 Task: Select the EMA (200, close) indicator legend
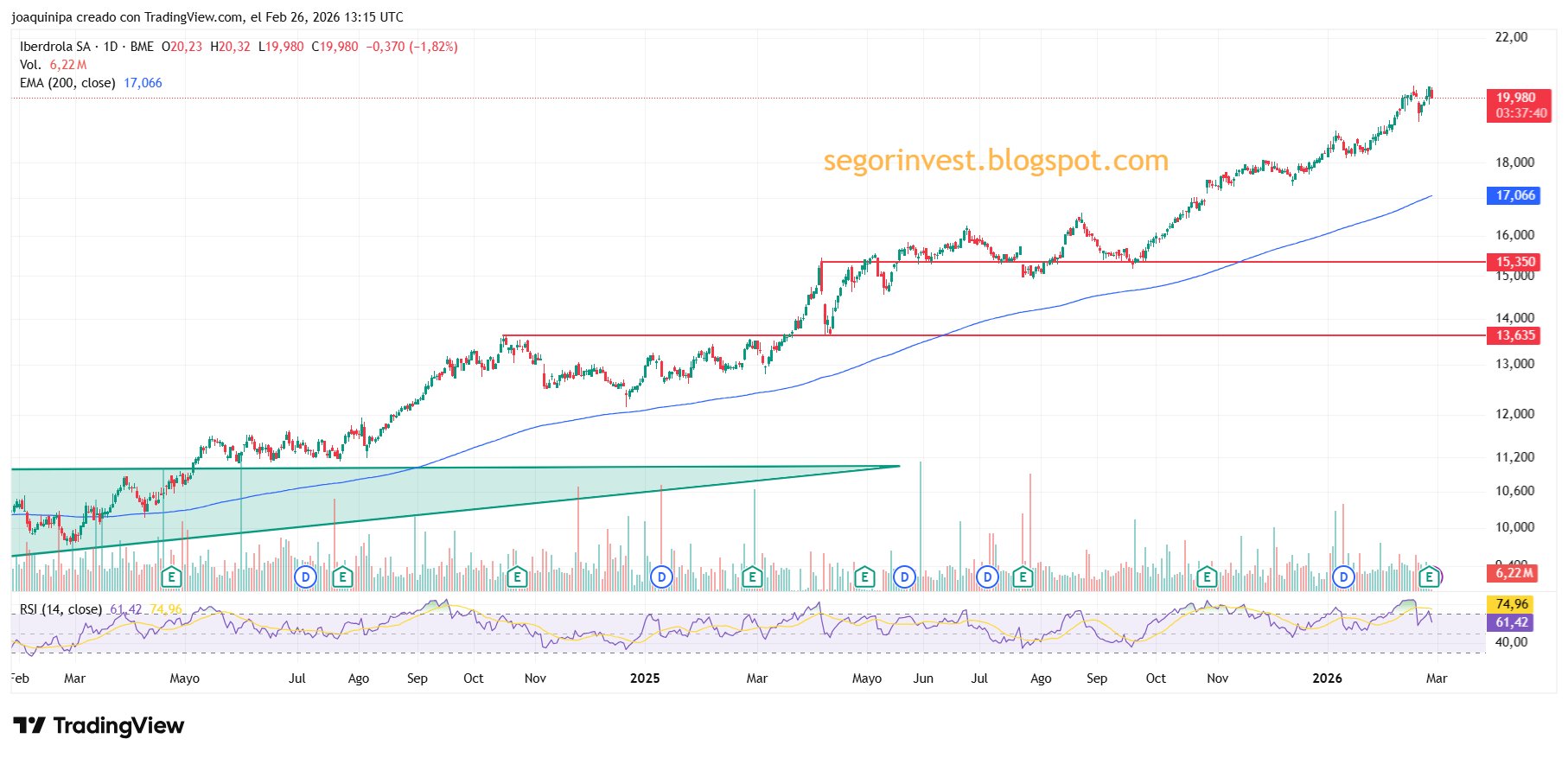[67, 83]
